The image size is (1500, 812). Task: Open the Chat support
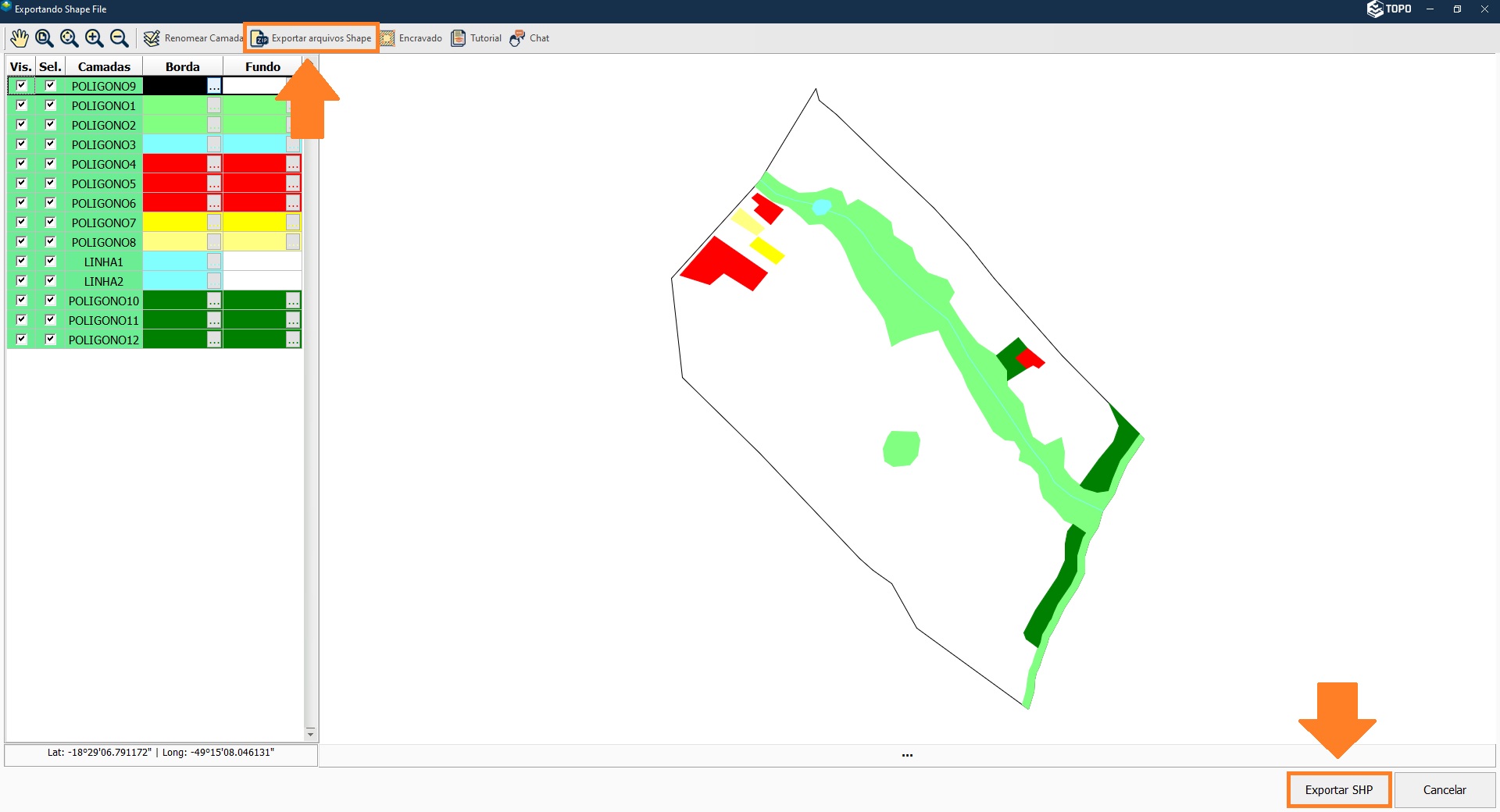coord(530,38)
